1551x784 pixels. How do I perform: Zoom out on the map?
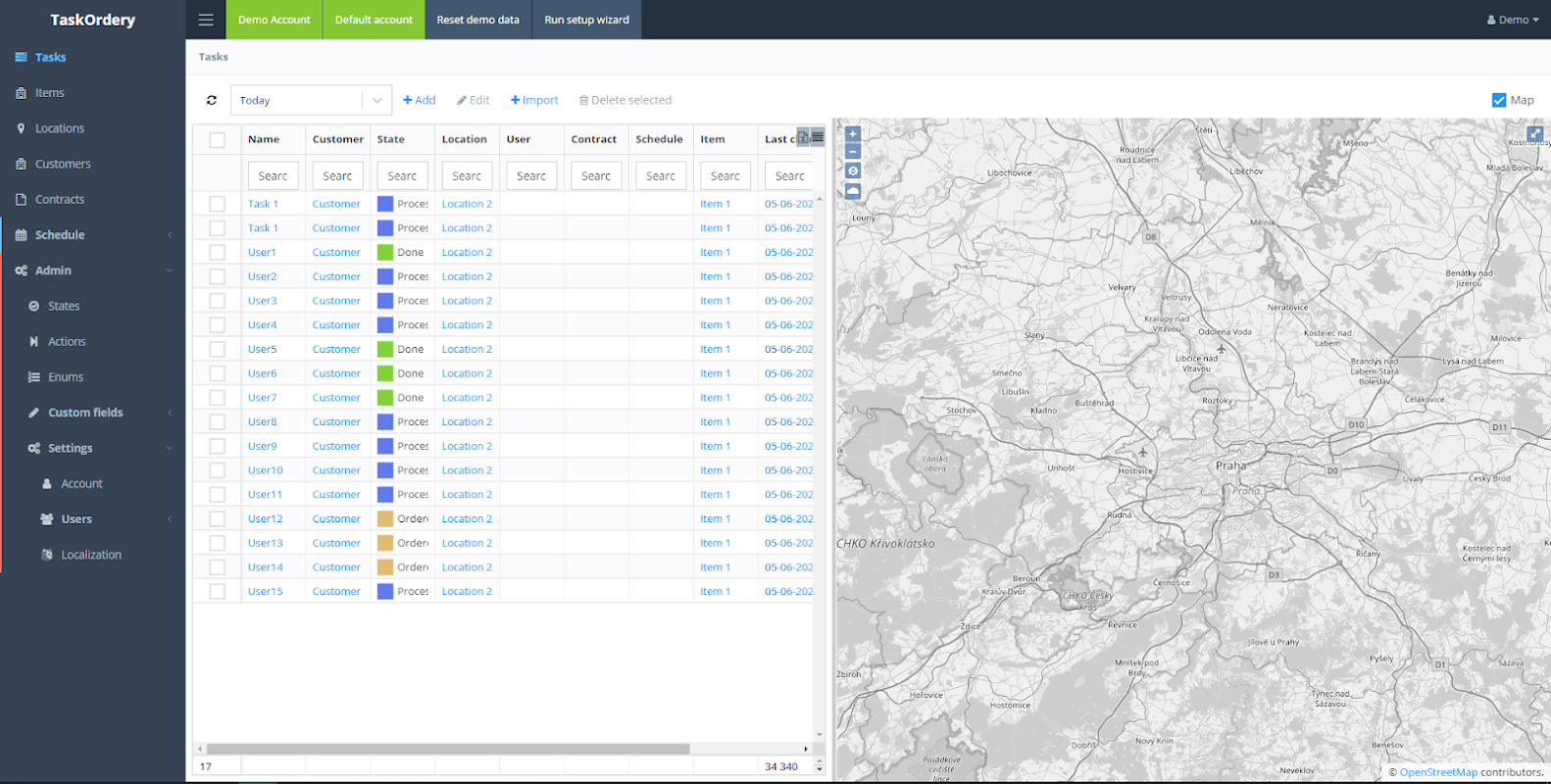853,152
